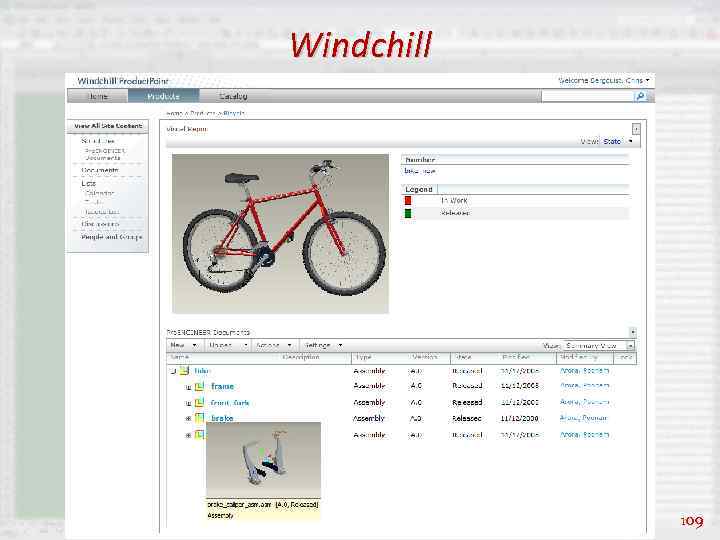This screenshot has height=540, width=720.
Task: Sort by the Name column header
Action: pos(180,357)
